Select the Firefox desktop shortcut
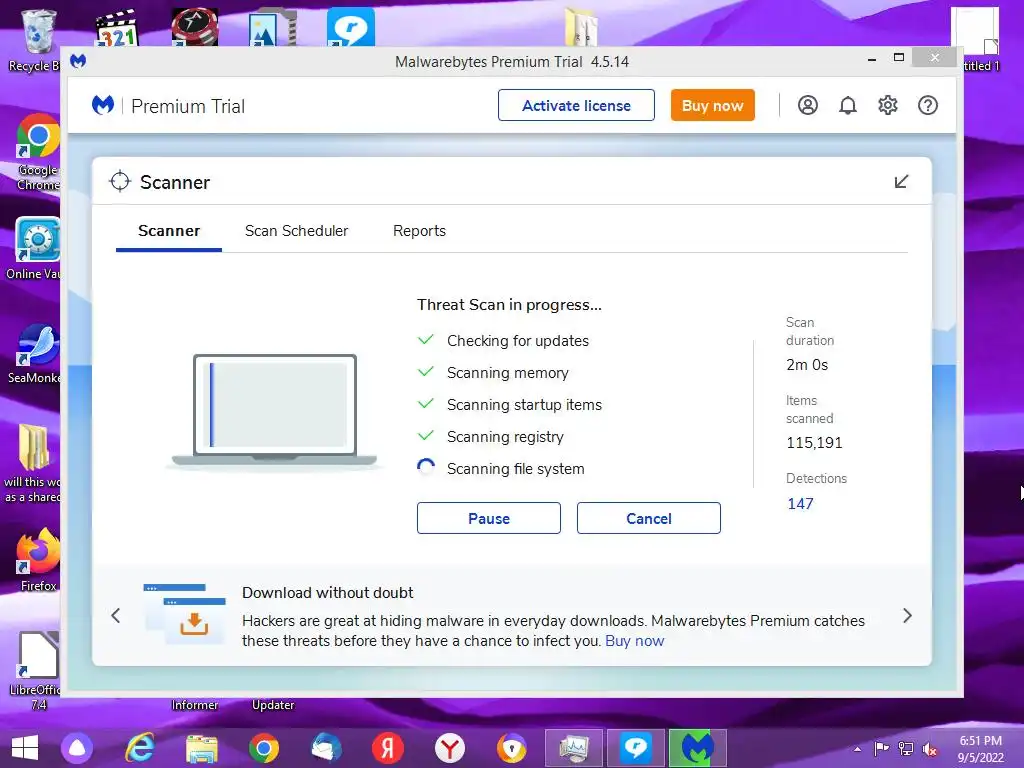The width and height of the screenshot is (1024, 768). [38, 560]
